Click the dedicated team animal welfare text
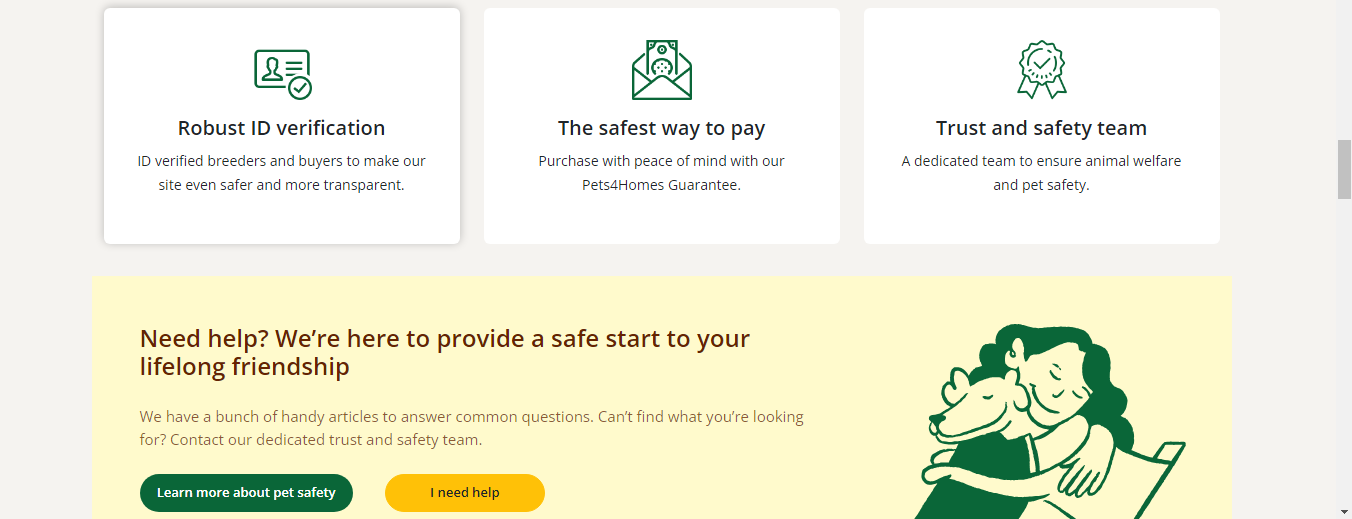Viewport: 1352px width, 519px height. pos(1041,173)
